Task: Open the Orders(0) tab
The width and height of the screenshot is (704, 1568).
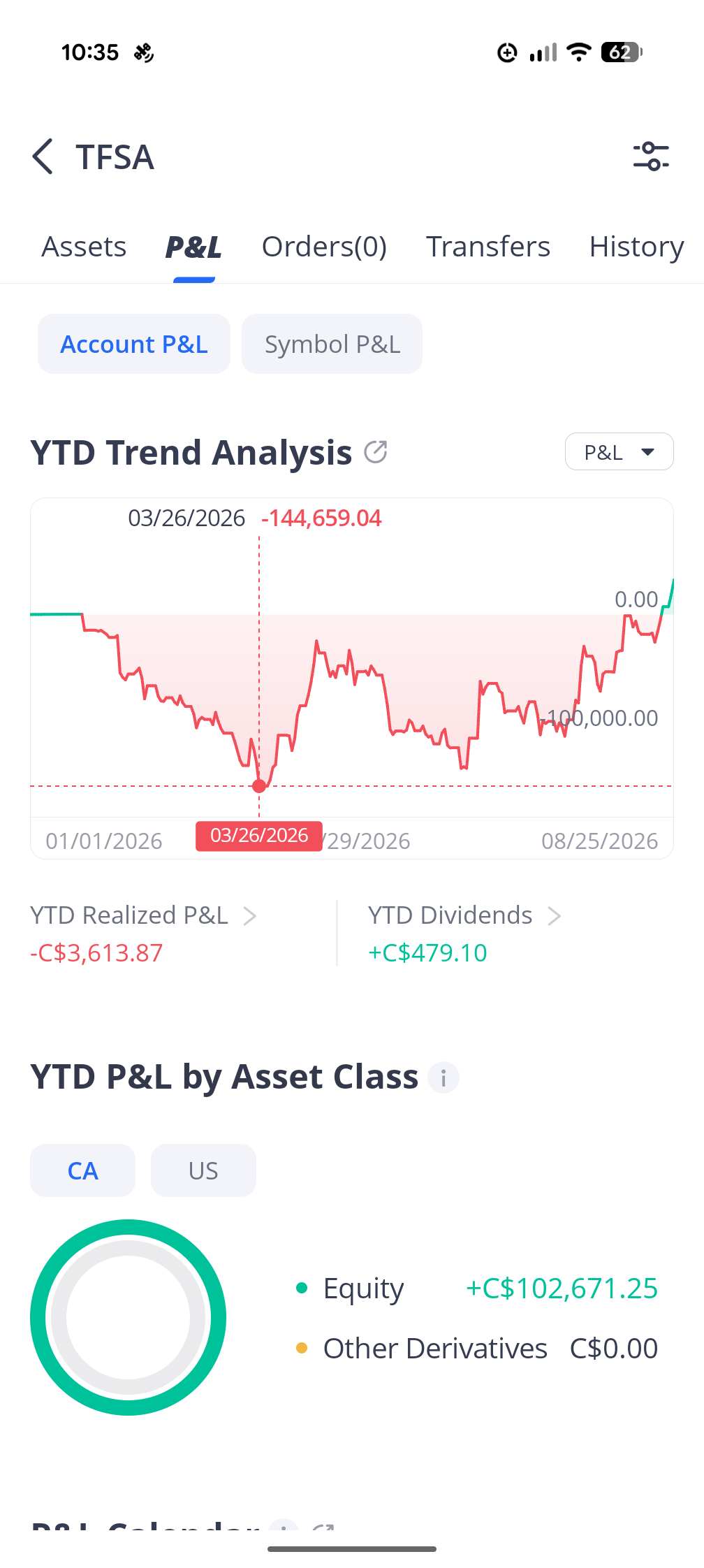Action: (x=325, y=247)
